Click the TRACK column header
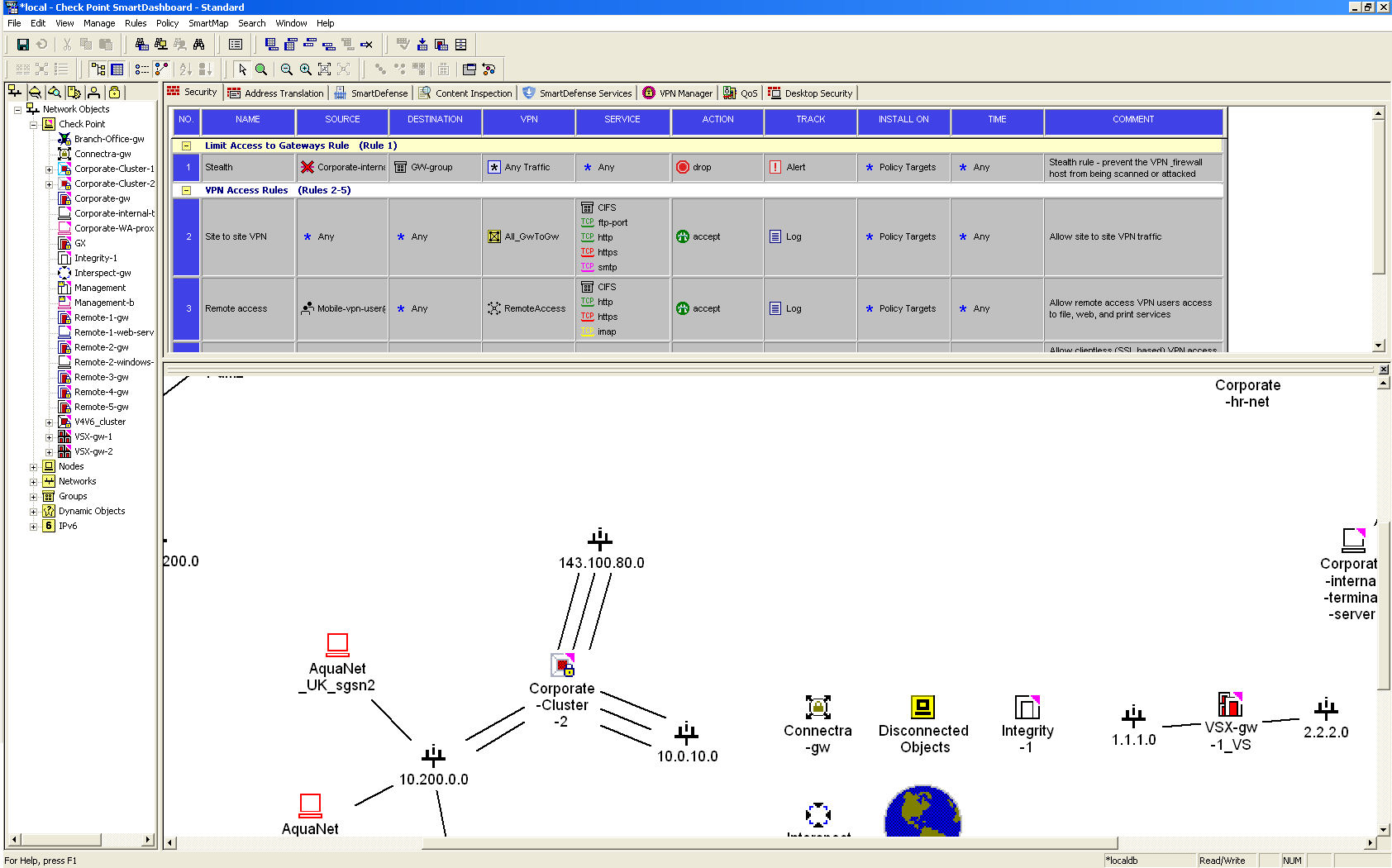 pos(810,120)
